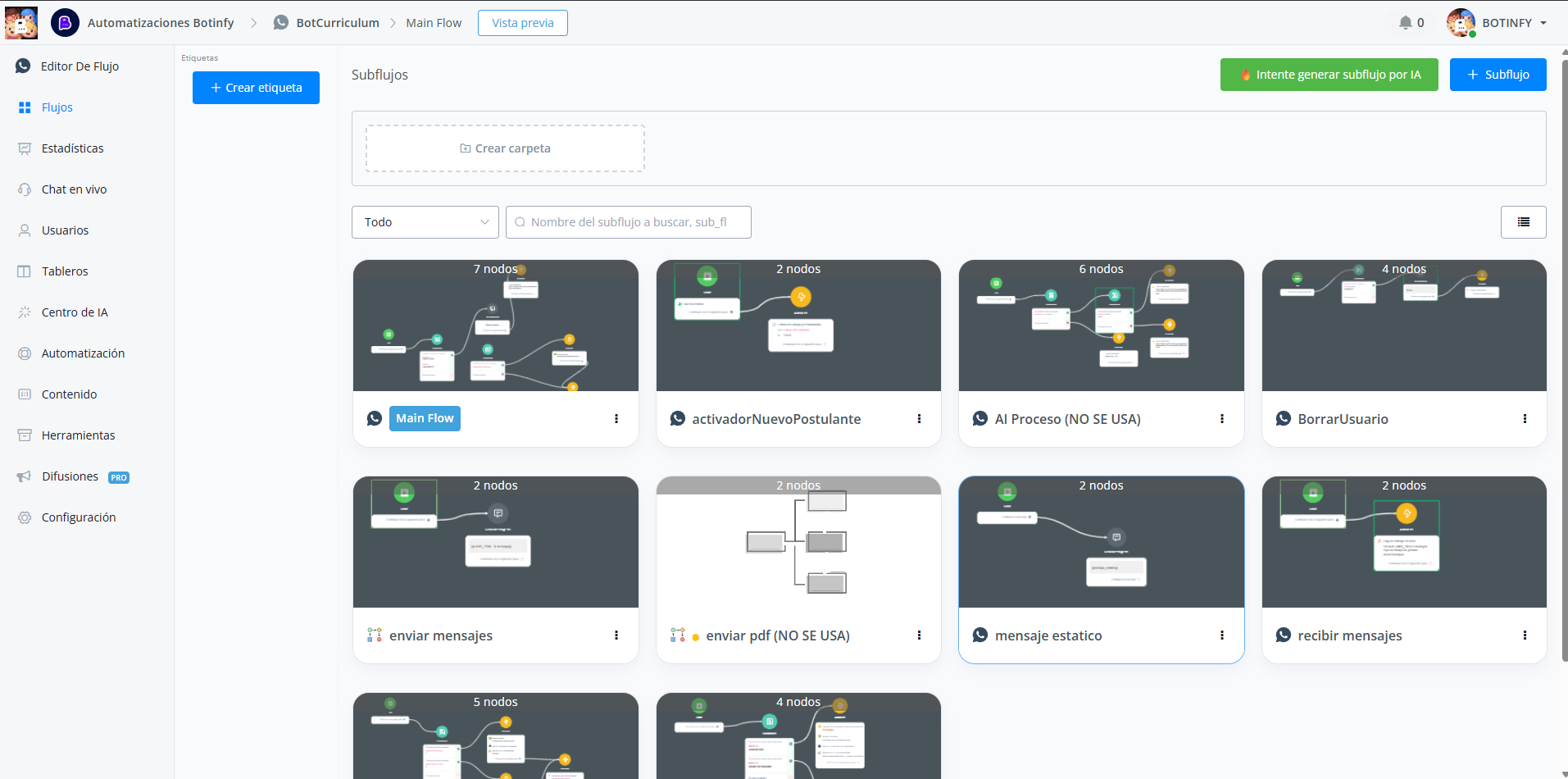Click the Main Flow name label

click(x=425, y=418)
